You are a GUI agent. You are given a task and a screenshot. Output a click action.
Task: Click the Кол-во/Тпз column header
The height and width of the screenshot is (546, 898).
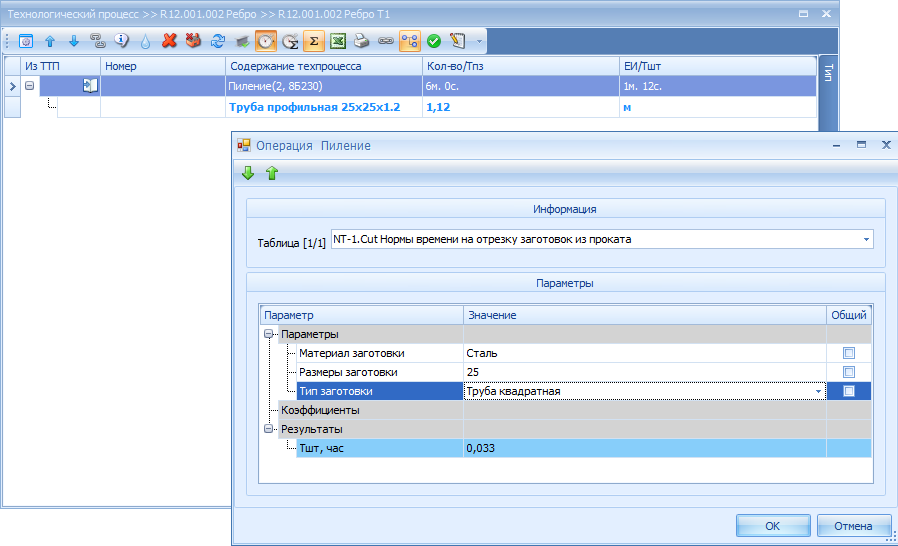(x=521, y=66)
